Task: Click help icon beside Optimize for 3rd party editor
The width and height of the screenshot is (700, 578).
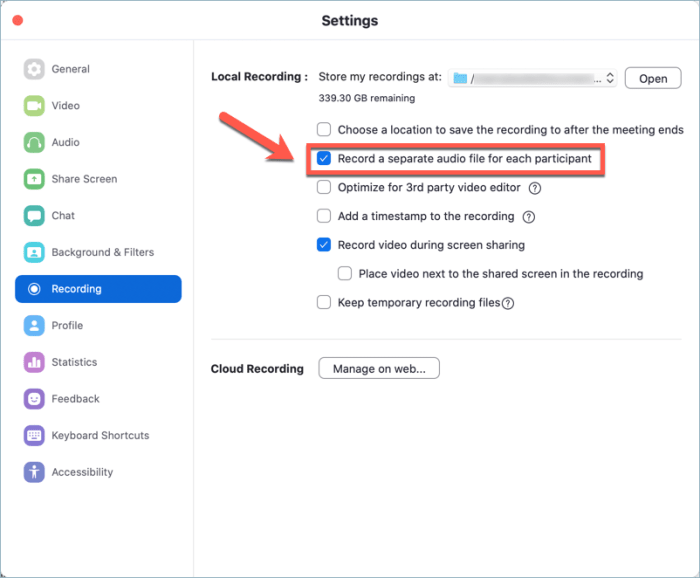Action: [535, 188]
